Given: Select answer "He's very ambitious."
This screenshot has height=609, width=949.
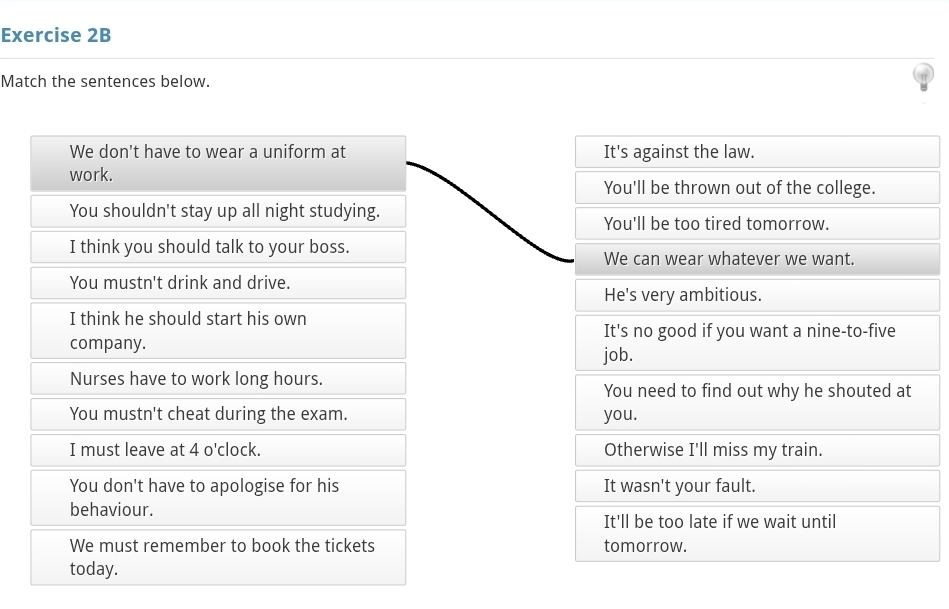Looking at the screenshot, I should click(757, 295).
